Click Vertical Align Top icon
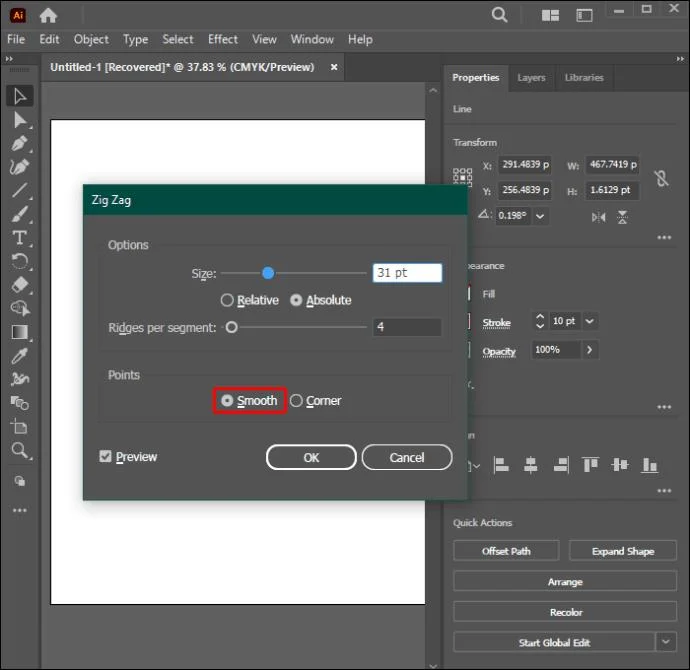 tap(590, 464)
